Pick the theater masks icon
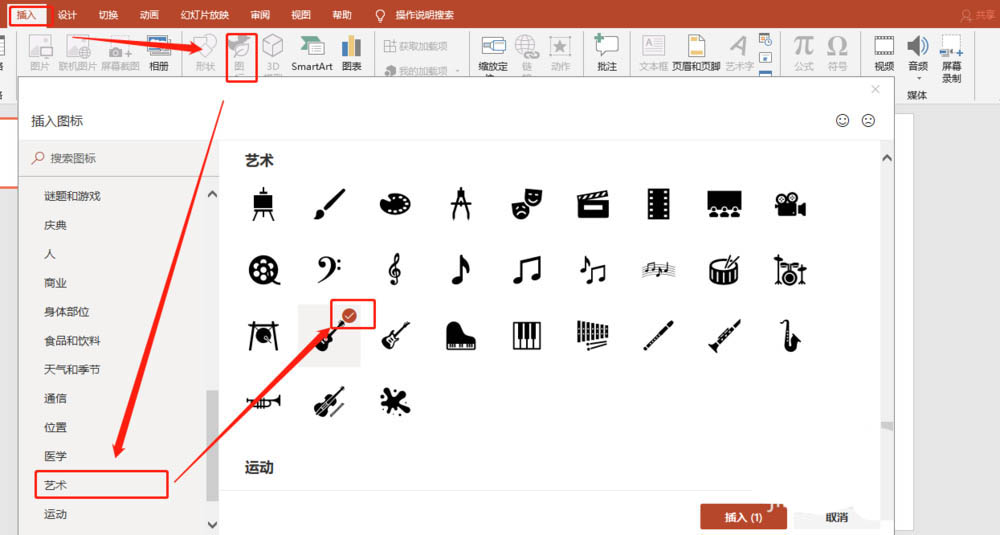This screenshot has width=1000, height=535. [527, 204]
